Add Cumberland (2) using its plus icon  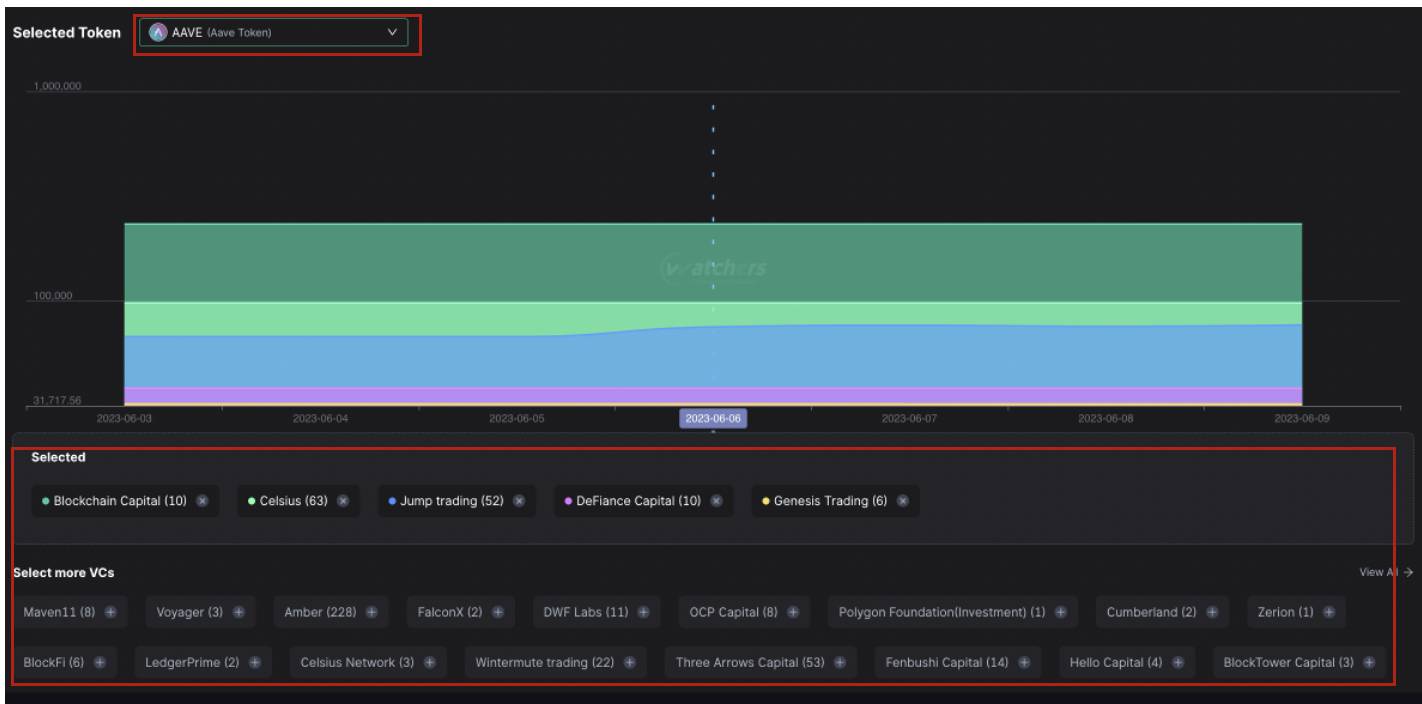[x=1211, y=612]
